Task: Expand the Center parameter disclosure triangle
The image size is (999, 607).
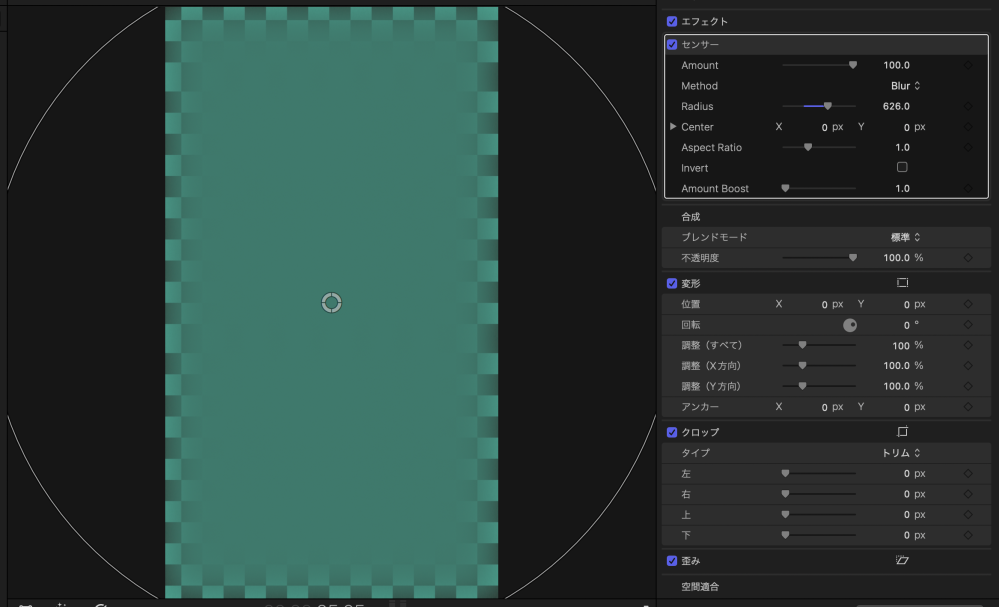Action: (x=673, y=127)
